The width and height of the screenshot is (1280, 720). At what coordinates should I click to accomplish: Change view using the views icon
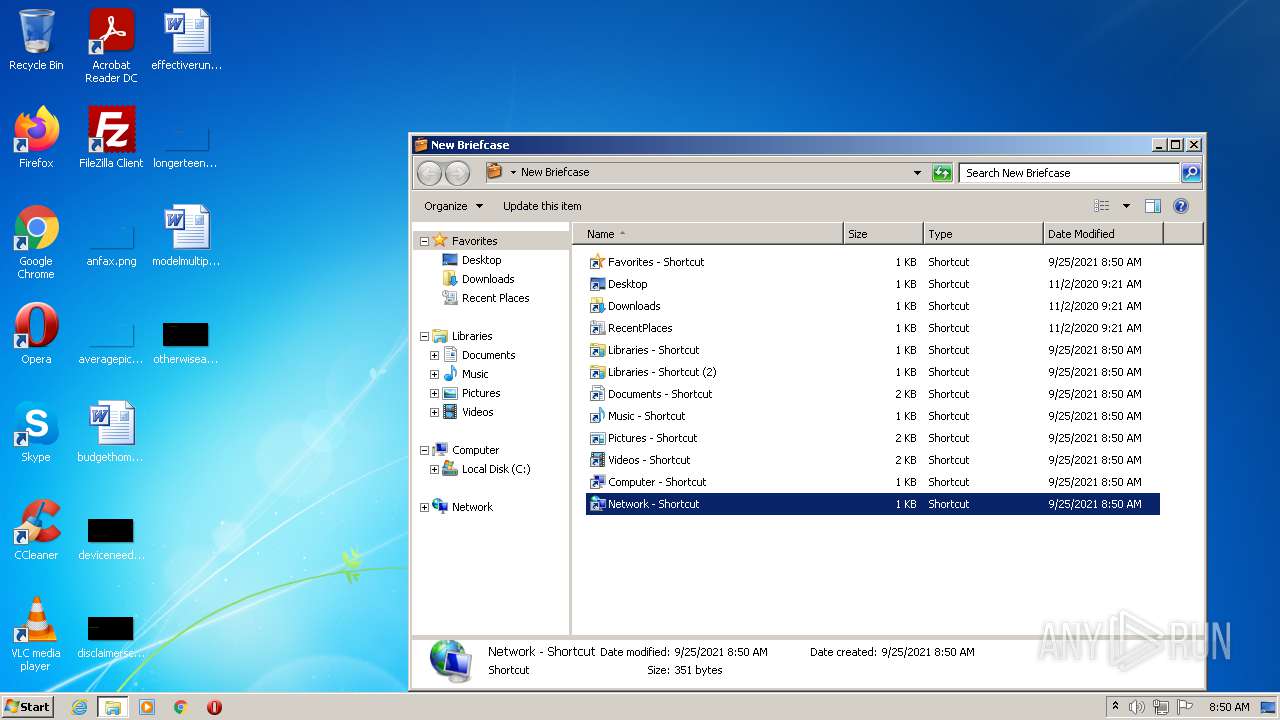click(1102, 206)
